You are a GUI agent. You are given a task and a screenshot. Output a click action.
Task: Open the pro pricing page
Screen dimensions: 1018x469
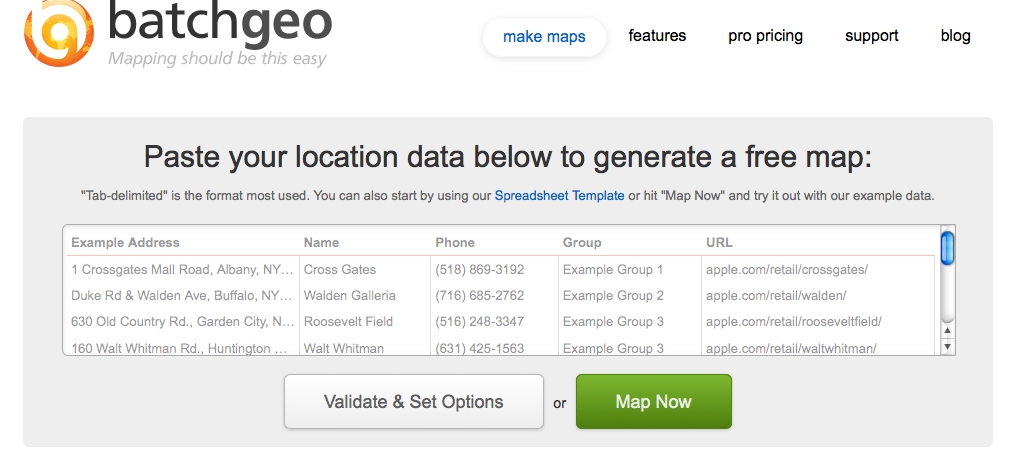click(765, 36)
